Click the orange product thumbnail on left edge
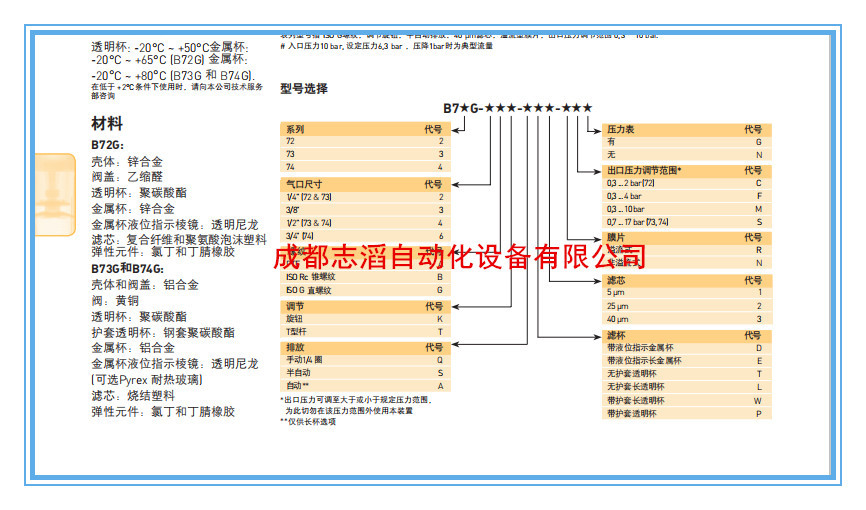The image size is (866, 510). [55, 194]
